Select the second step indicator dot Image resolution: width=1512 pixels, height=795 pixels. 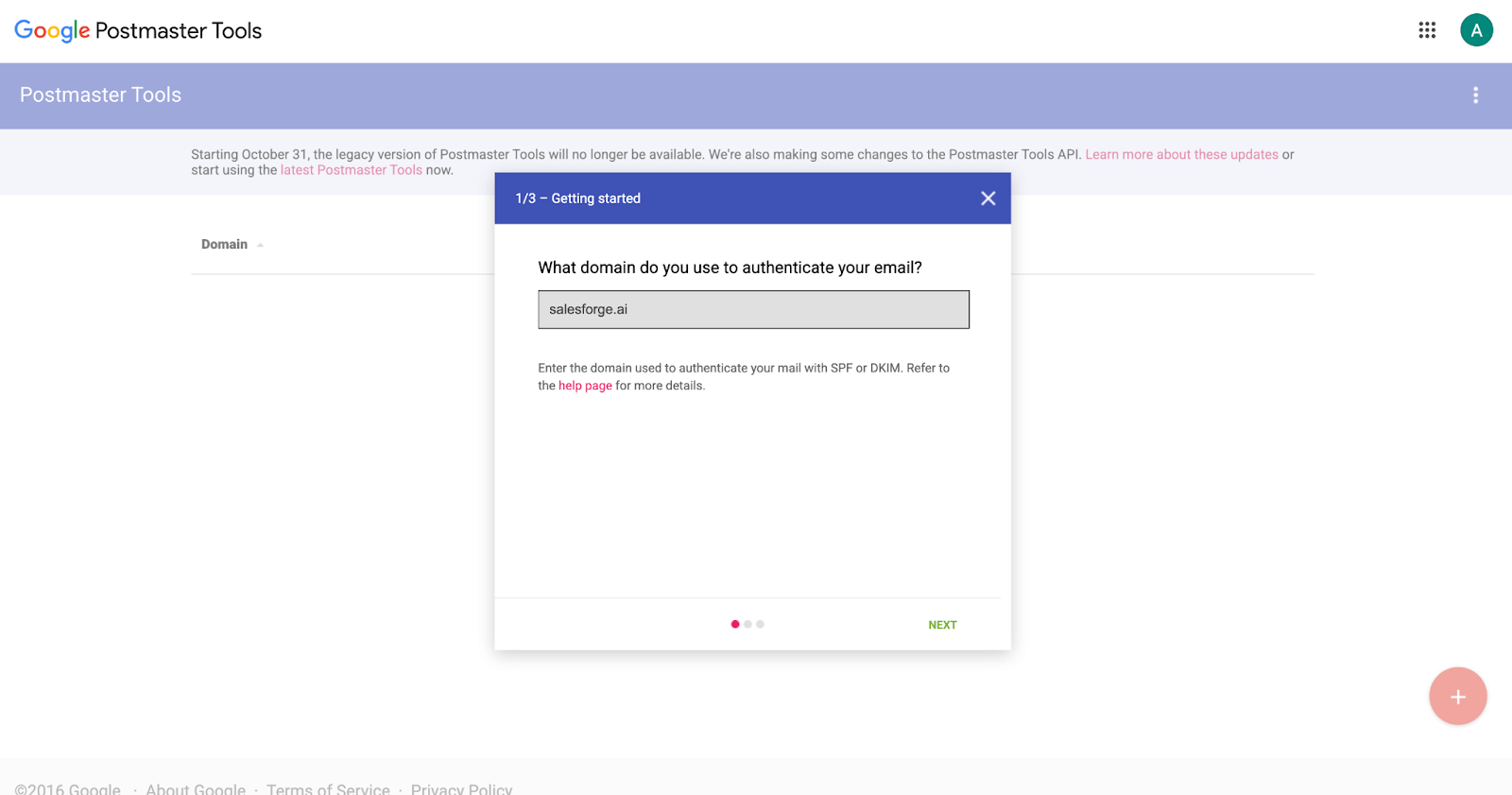click(747, 624)
